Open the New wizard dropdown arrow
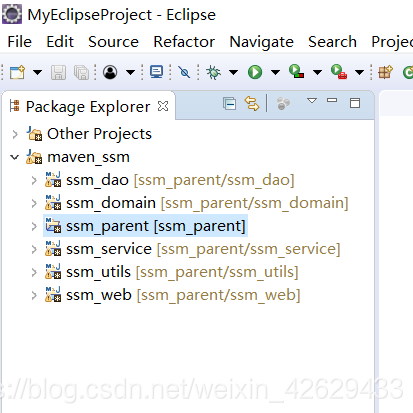Viewport: 413px width, 413px height. pos(37,72)
